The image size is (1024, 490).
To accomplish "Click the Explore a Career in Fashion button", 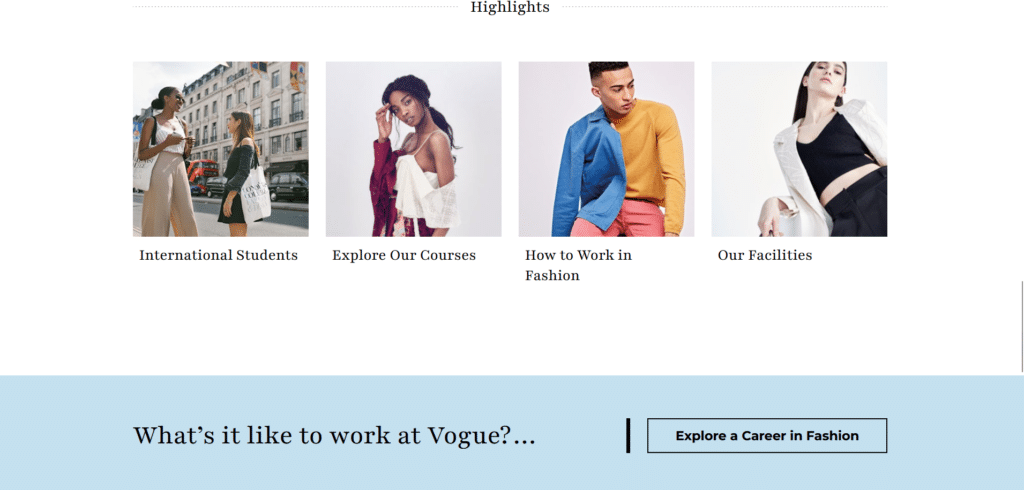I will coord(767,436).
